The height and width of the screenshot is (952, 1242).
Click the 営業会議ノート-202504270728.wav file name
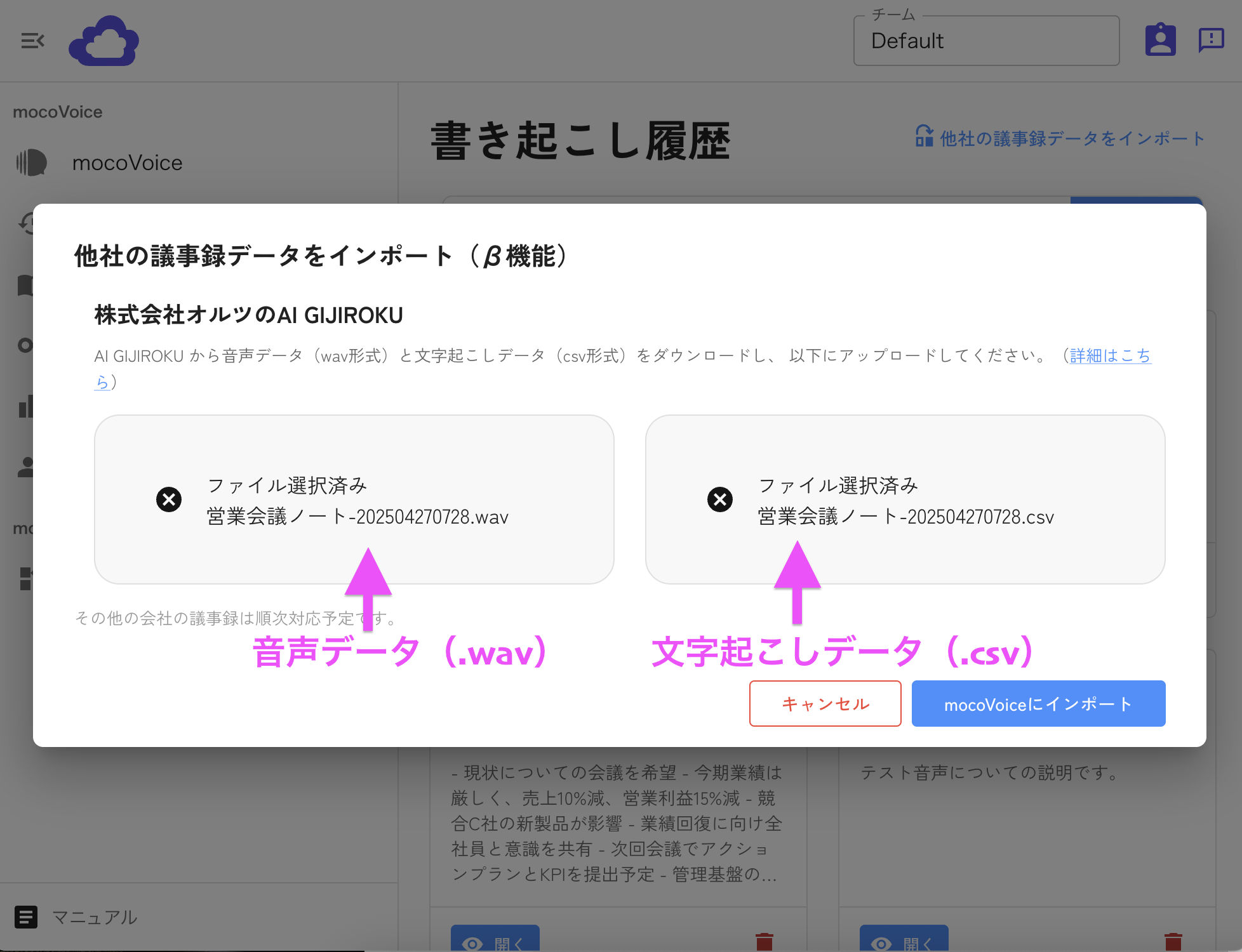[357, 517]
